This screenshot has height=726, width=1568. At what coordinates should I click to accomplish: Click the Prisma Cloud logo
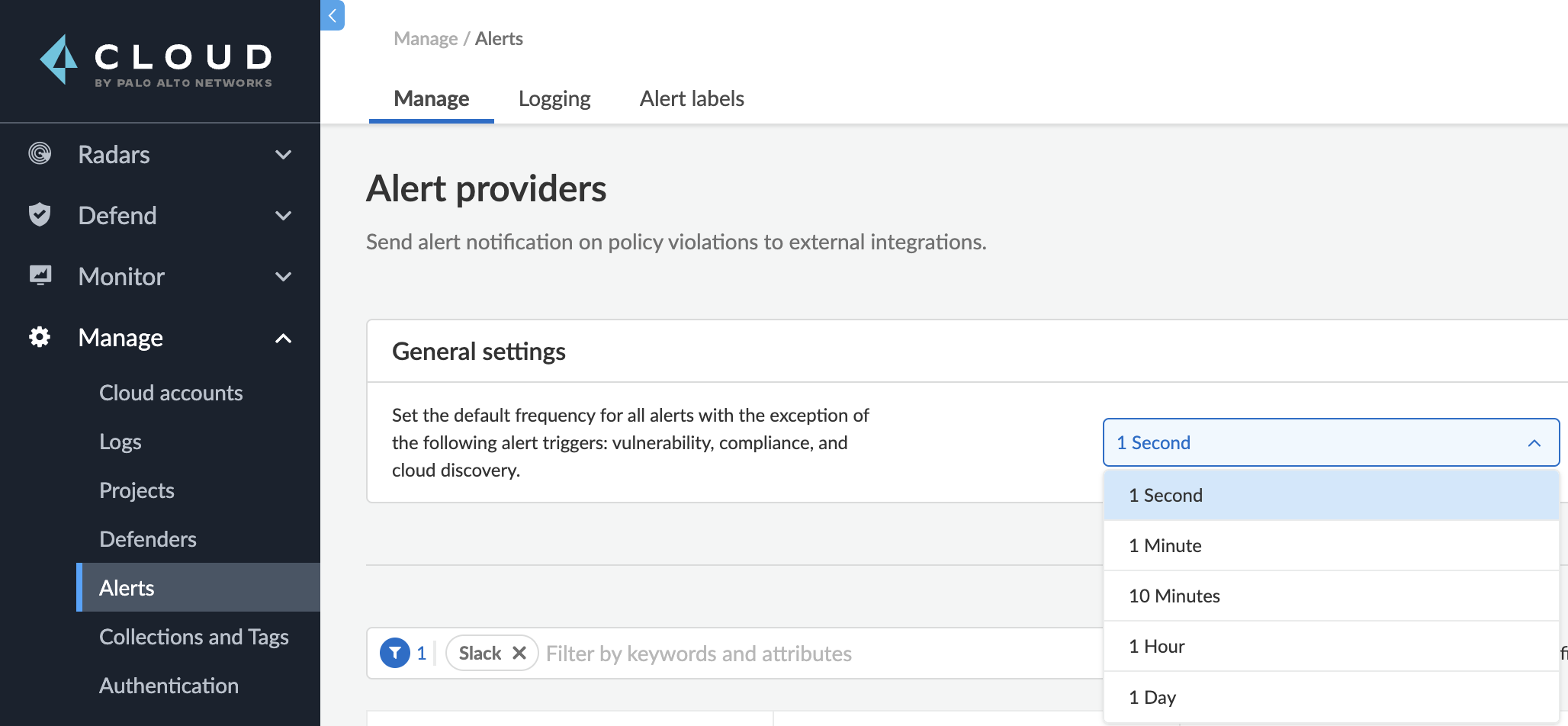[x=156, y=60]
